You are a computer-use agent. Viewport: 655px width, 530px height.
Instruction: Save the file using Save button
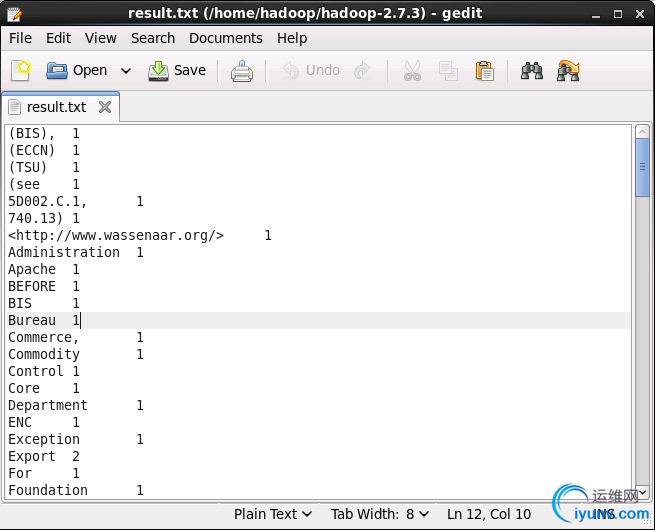pyautogui.click(x=177, y=70)
